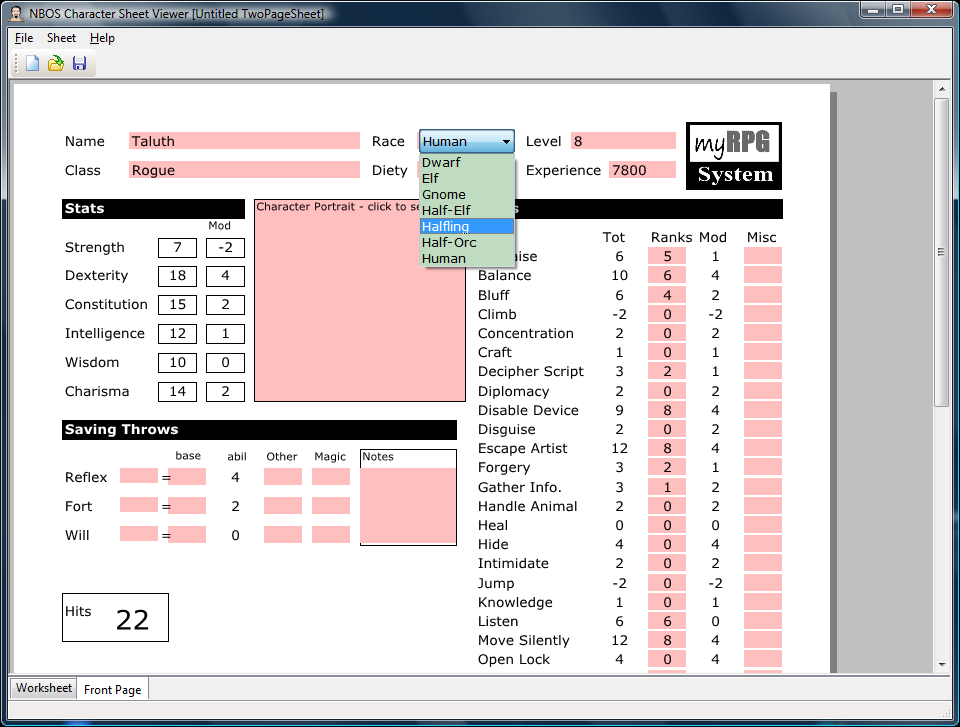Click the Class field showing Rogue
The width and height of the screenshot is (960, 727).
click(x=244, y=170)
